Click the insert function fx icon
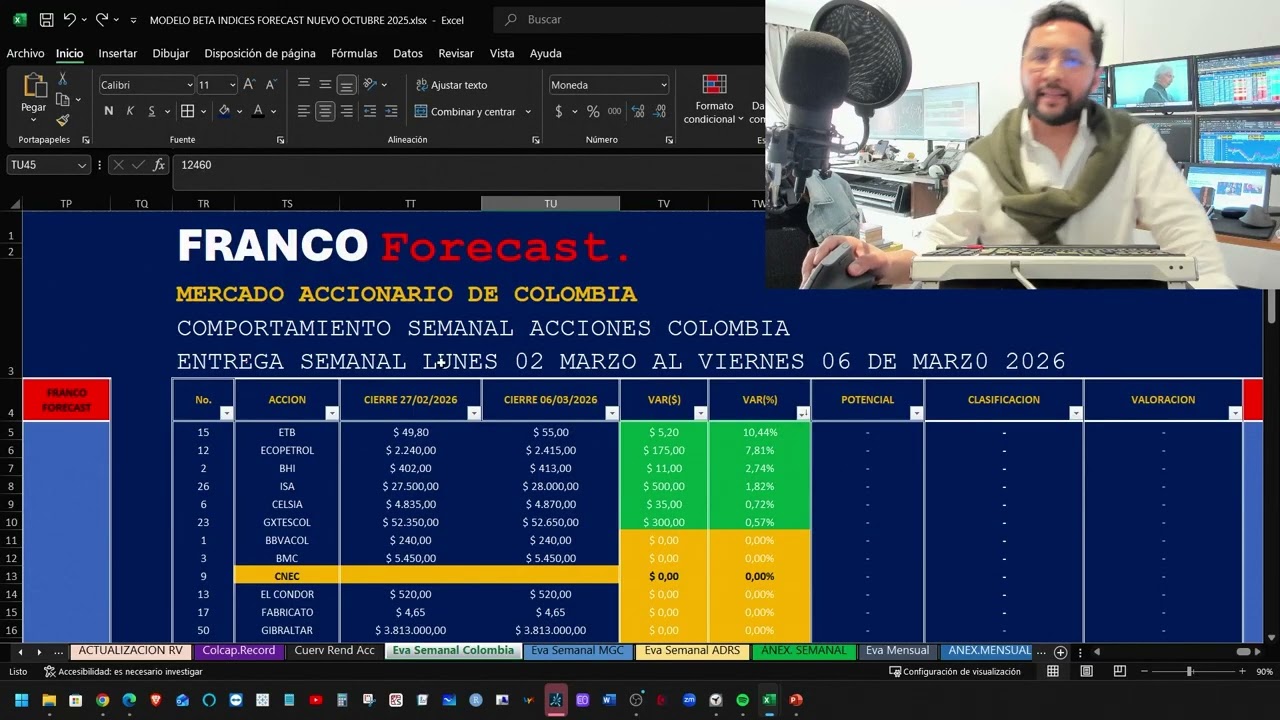 click(161, 165)
